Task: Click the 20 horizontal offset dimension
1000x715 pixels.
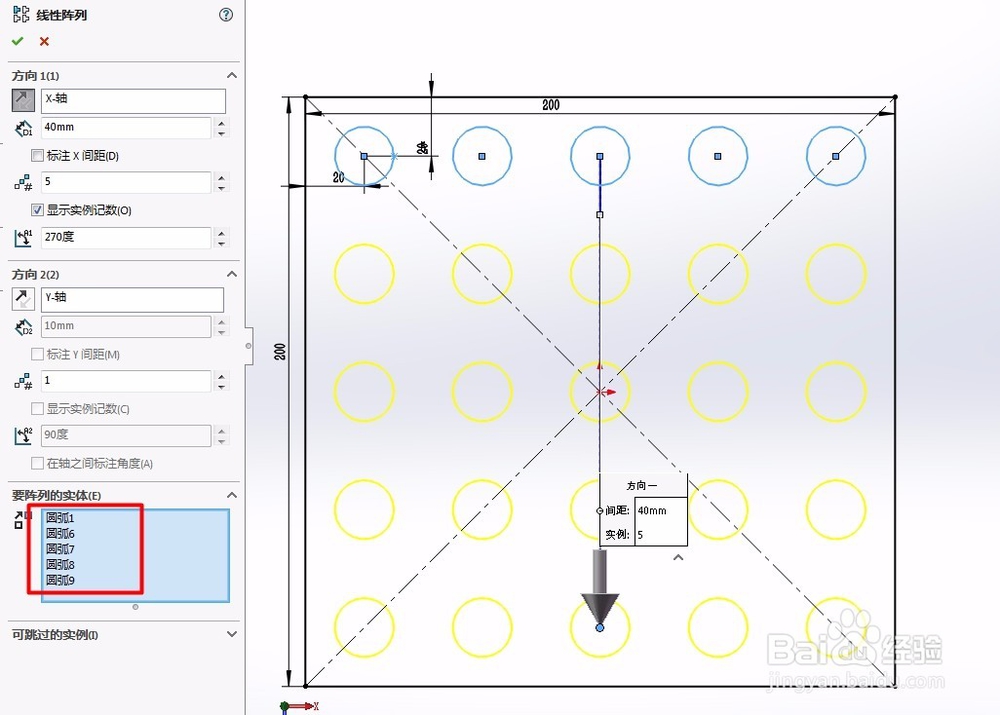Action: 338,177
